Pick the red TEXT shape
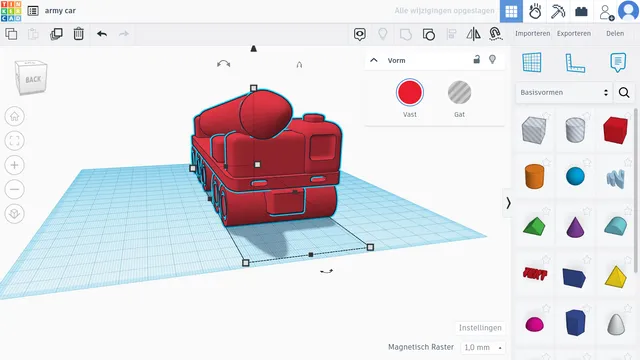 (534, 274)
